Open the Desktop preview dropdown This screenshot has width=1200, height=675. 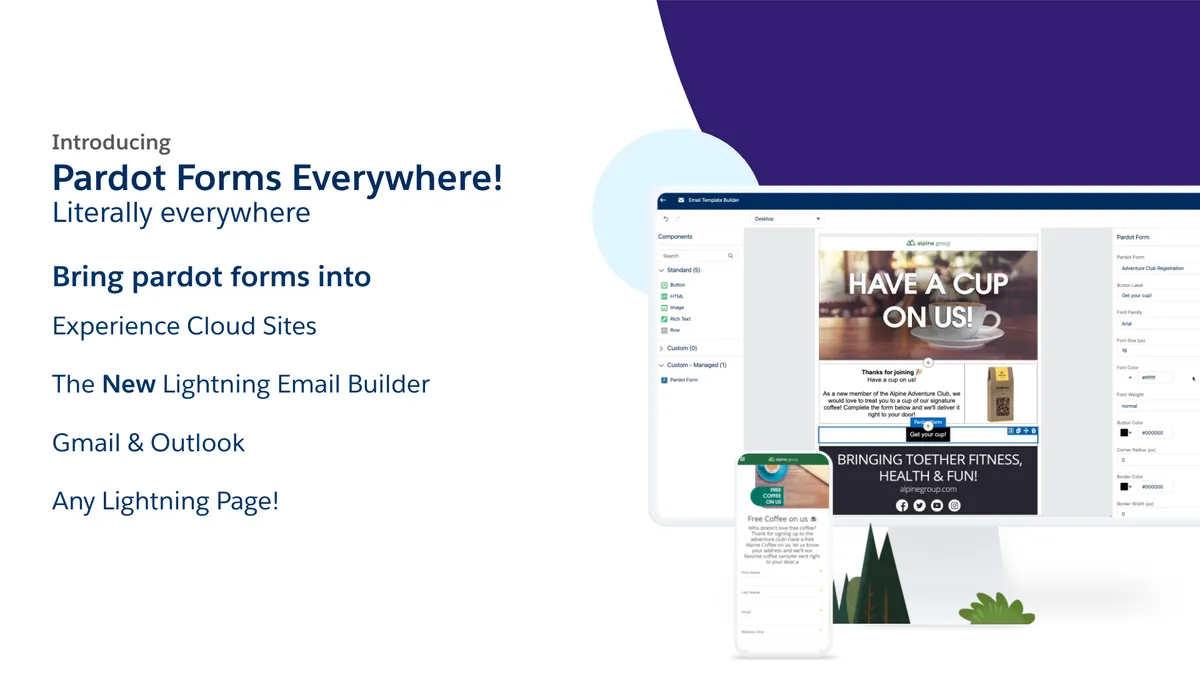(x=787, y=218)
